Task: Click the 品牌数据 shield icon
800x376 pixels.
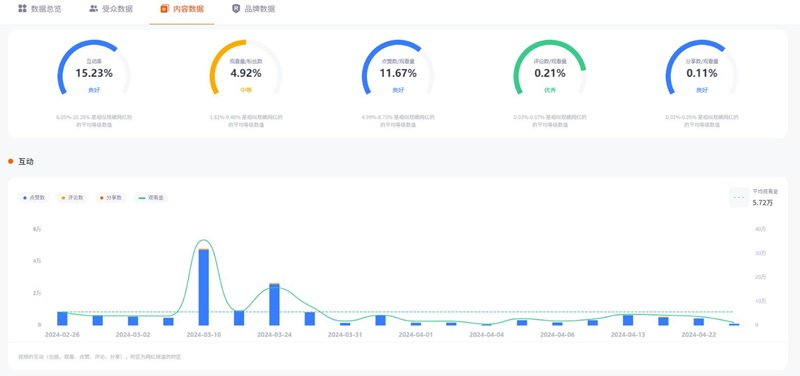Action: [236, 9]
